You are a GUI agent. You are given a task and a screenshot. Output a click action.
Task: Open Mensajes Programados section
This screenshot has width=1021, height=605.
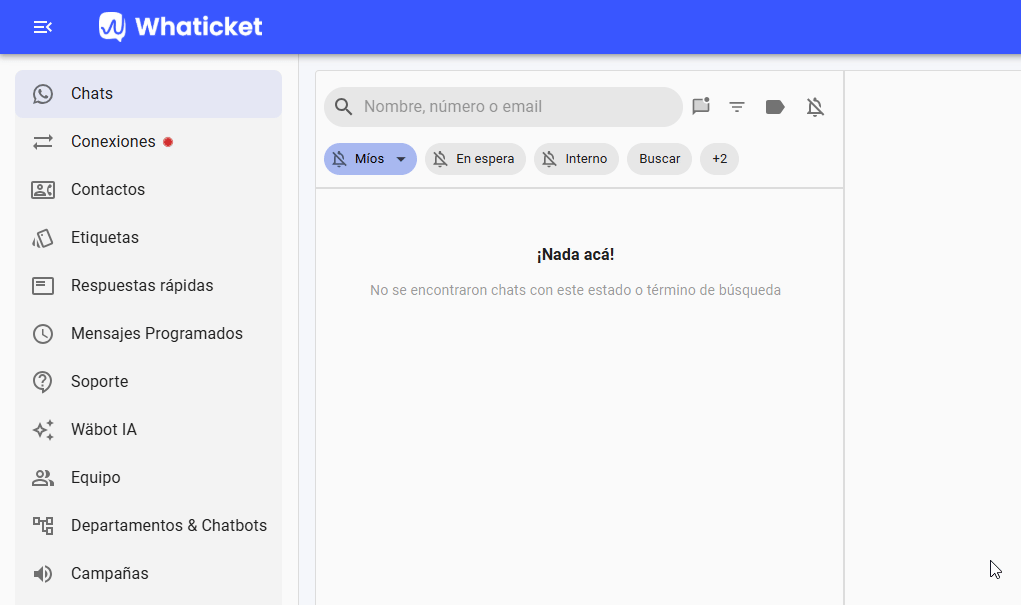(x=148, y=333)
